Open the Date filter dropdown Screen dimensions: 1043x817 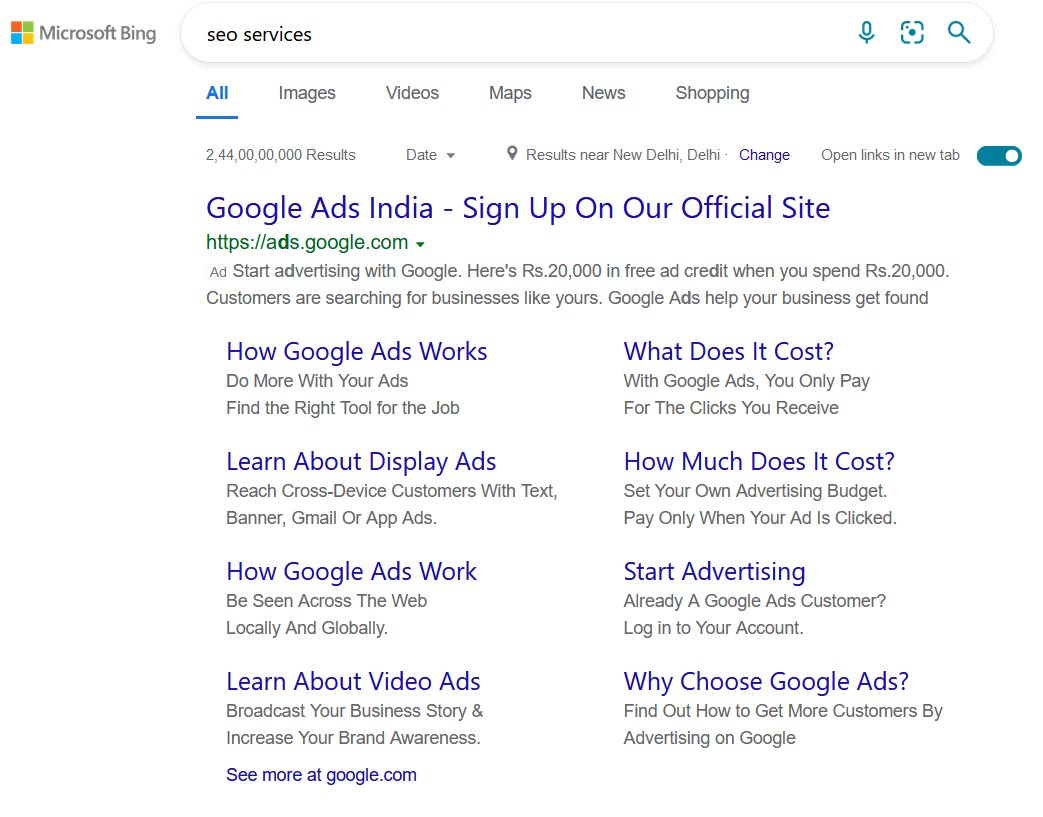pos(430,155)
